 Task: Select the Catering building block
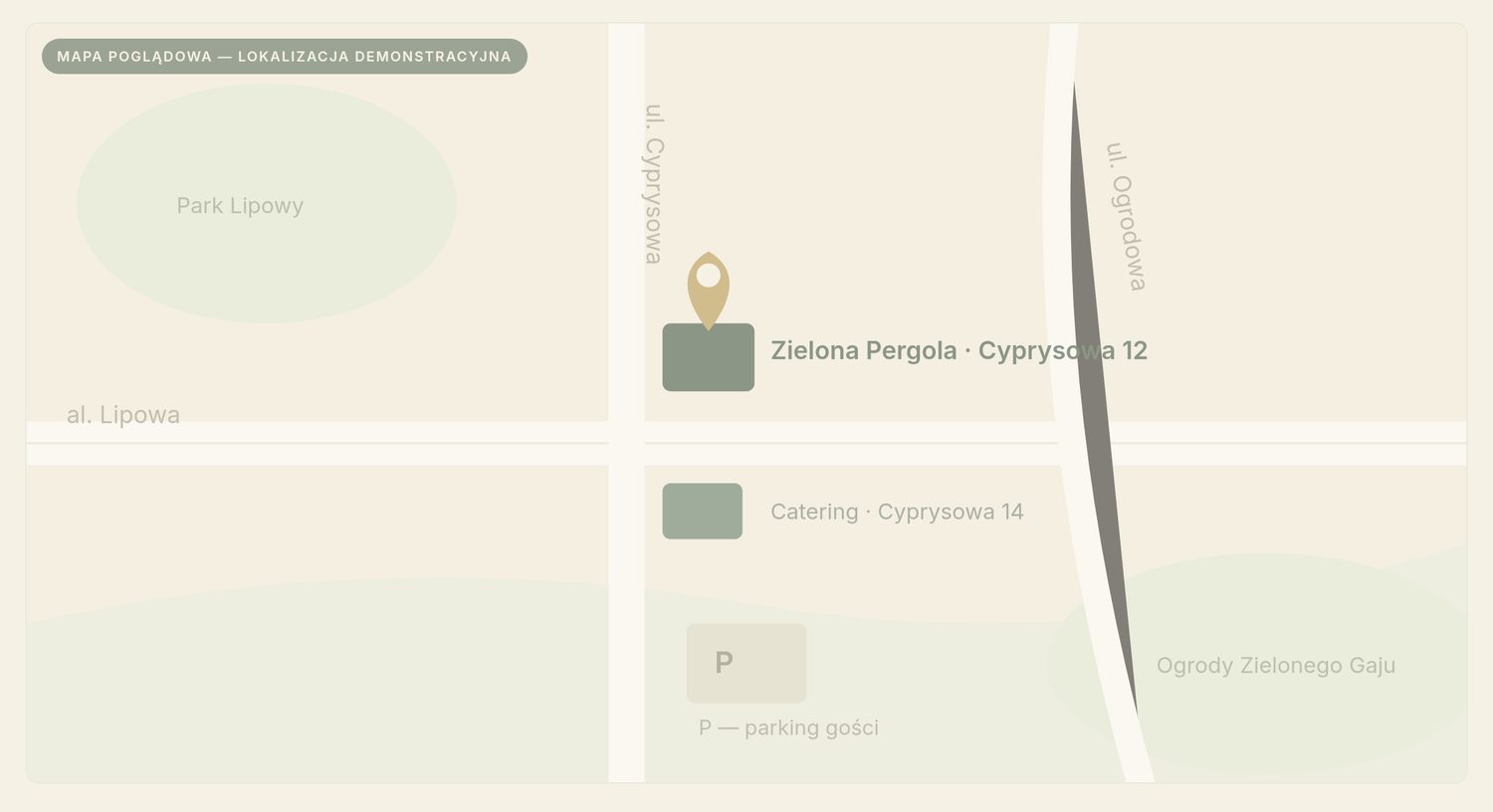(703, 511)
